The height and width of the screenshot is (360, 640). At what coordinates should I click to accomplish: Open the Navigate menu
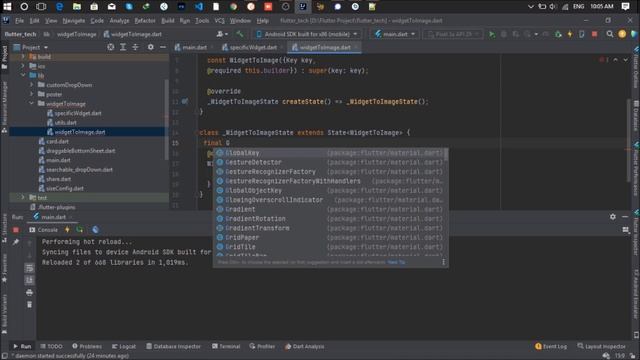[x=73, y=21]
